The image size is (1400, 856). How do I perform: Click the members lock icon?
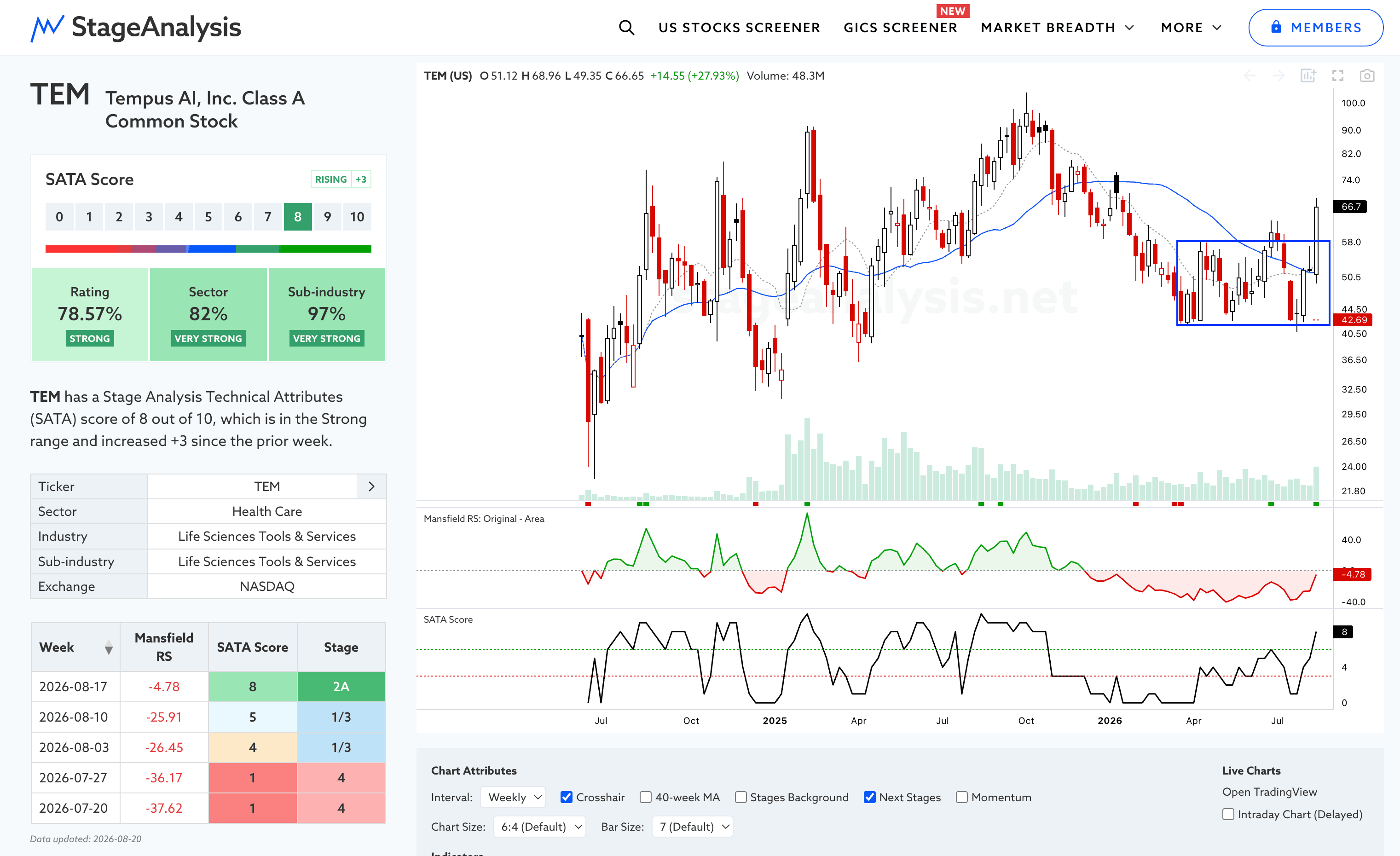(x=1276, y=27)
